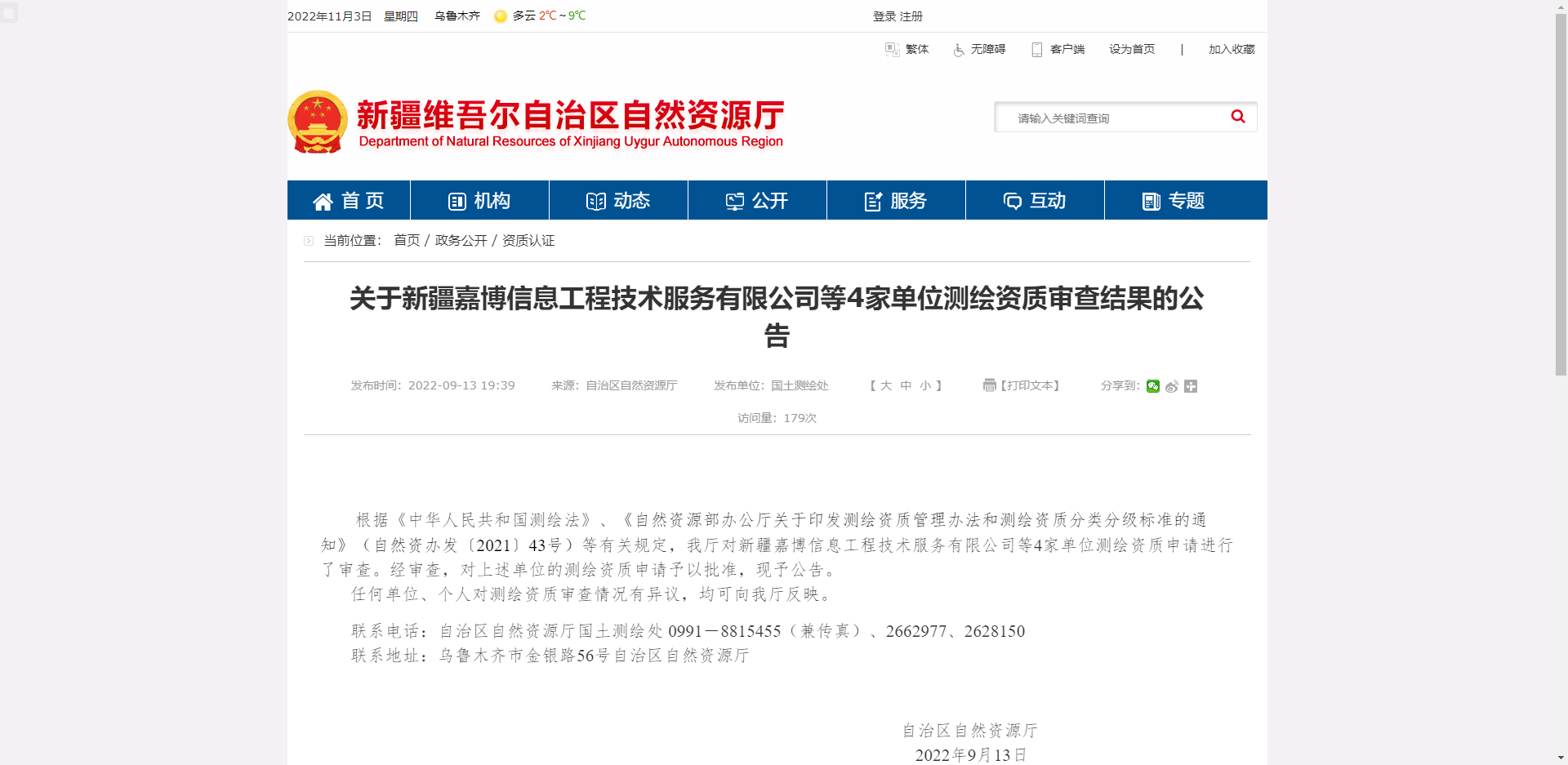Click the Weibo share icon
Screen dimensions: 1568x765
[x=1172, y=386]
